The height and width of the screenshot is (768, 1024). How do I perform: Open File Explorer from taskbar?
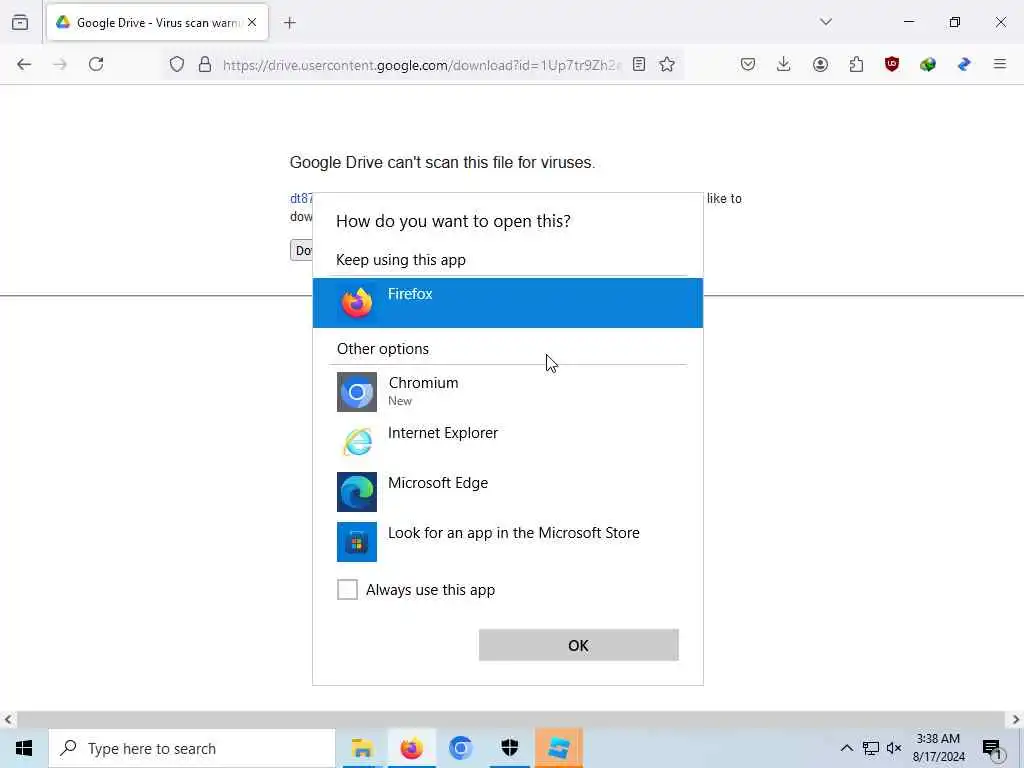click(362, 748)
